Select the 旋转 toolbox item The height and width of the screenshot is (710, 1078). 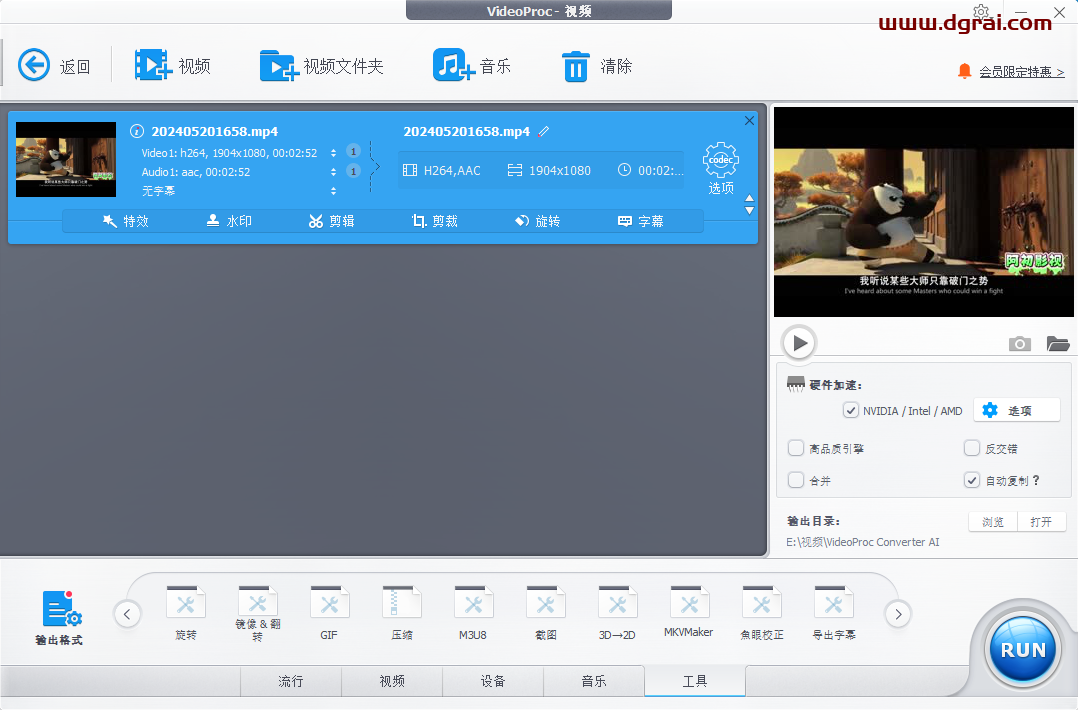[186, 613]
